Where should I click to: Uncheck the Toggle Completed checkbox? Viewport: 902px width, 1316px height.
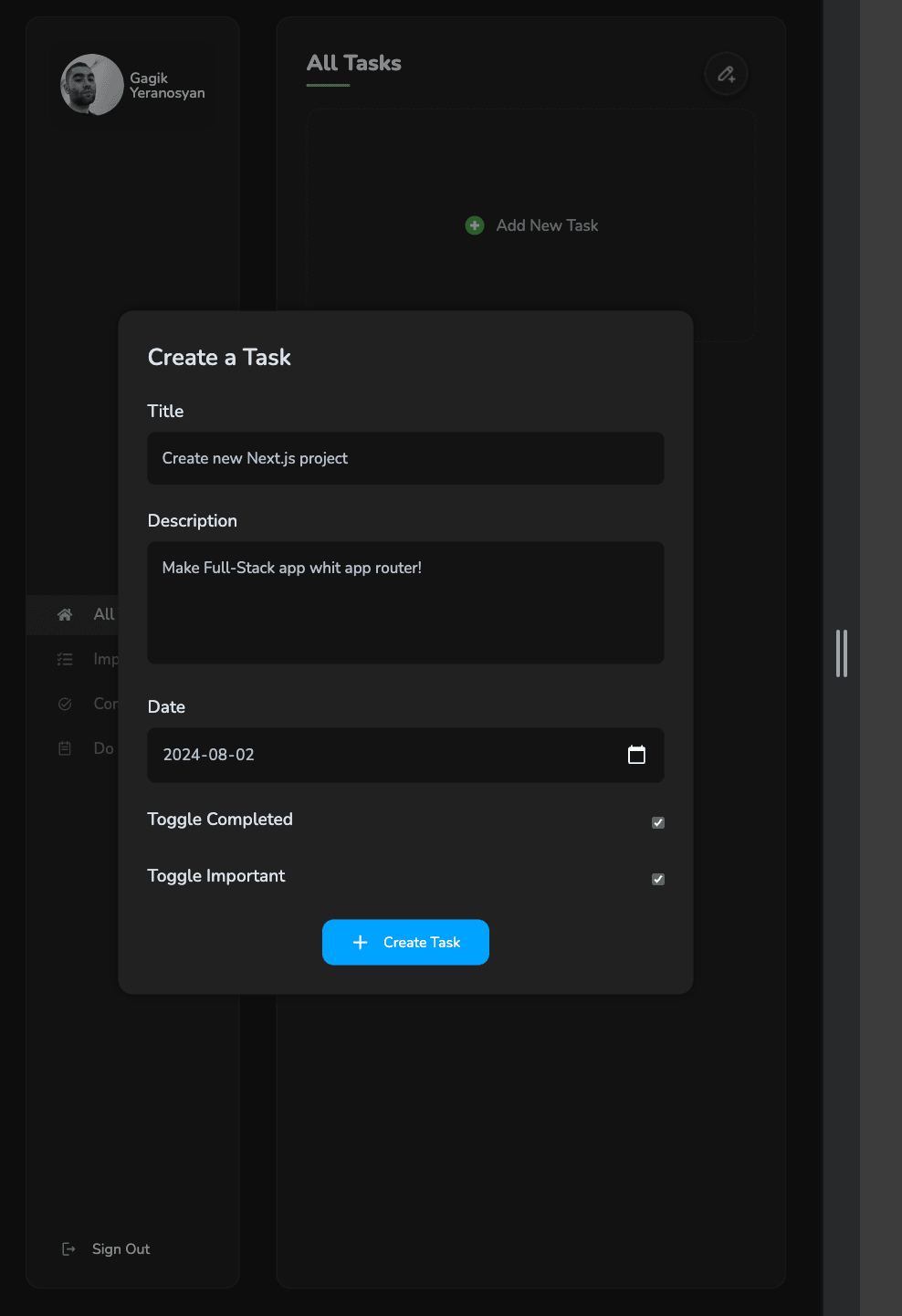pyautogui.click(x=658, y=822)
